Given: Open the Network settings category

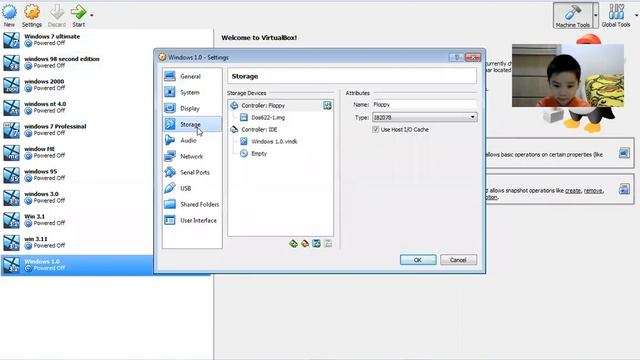Looking at the screenshot, I should (192, 156).
